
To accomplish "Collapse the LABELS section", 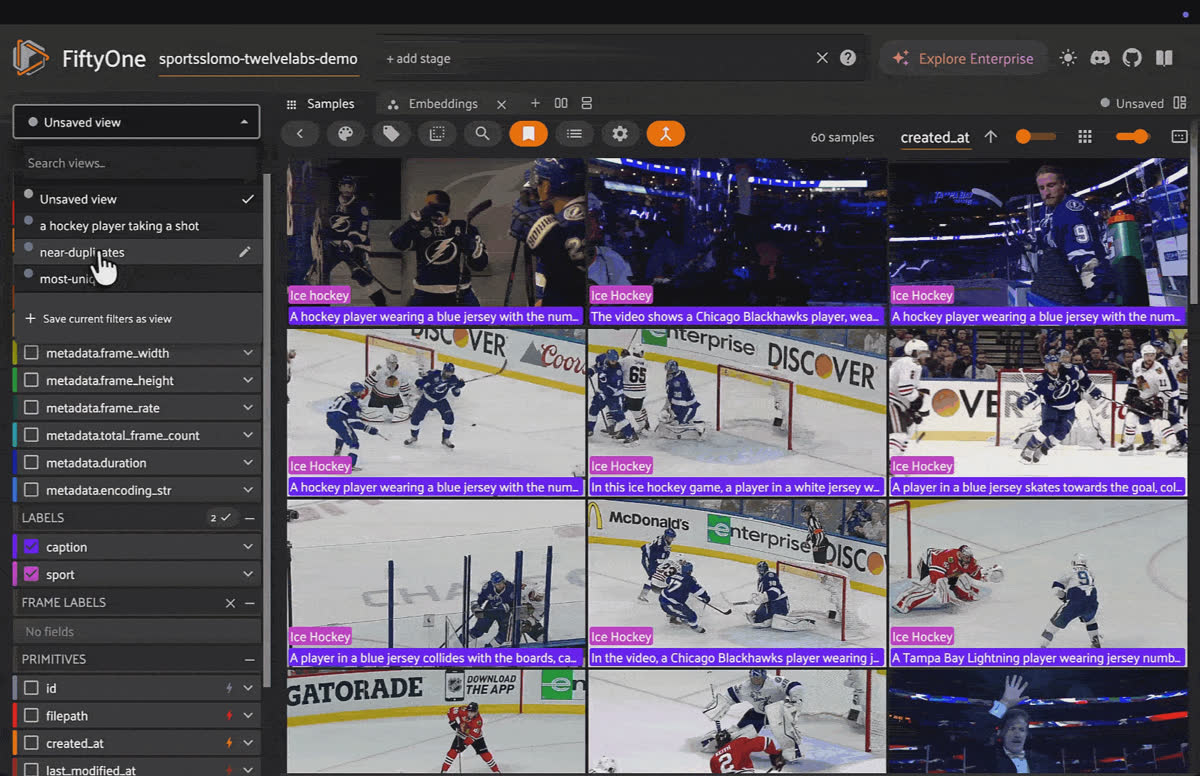I will click(x=249, y=518).
